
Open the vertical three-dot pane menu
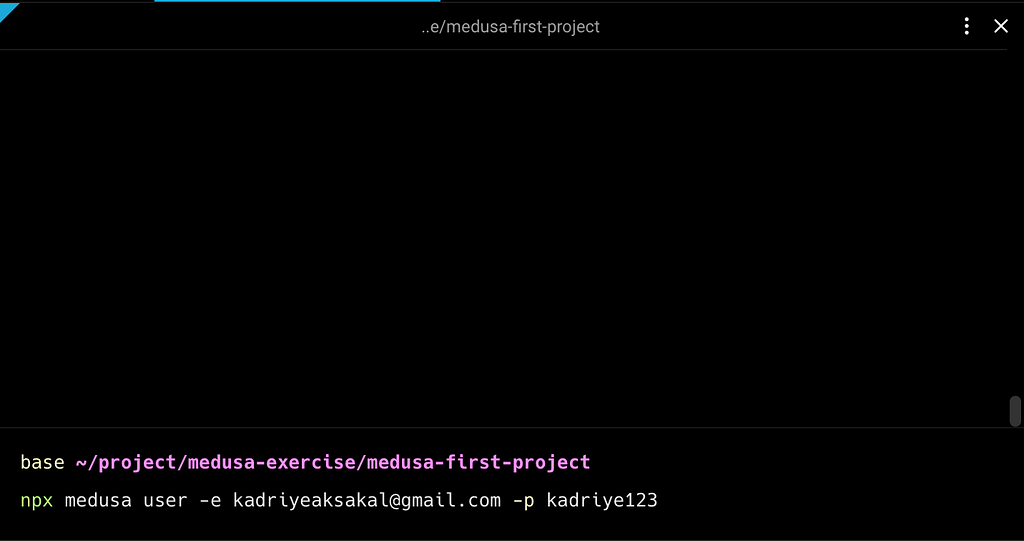click(x=967, y=27)
